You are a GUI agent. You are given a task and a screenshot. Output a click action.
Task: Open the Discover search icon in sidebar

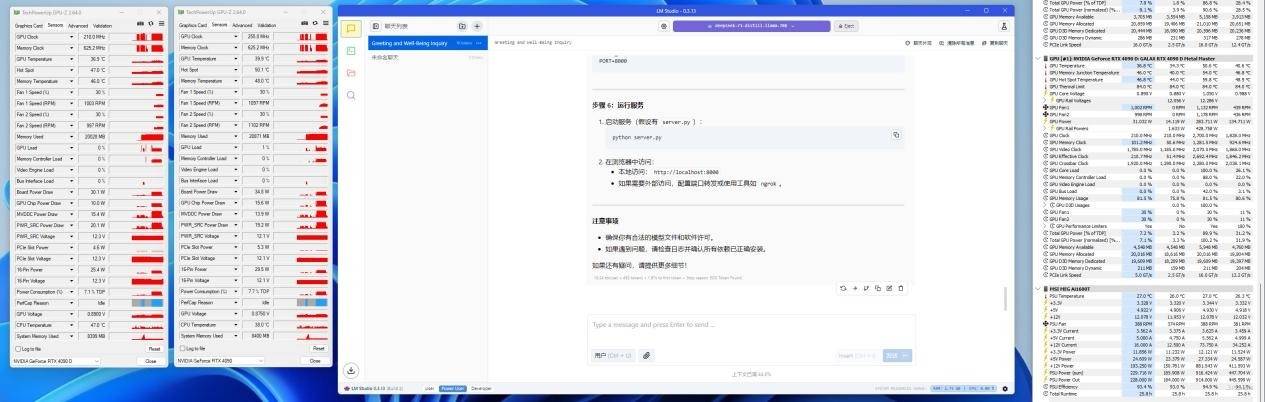click(x=351, y=95)
